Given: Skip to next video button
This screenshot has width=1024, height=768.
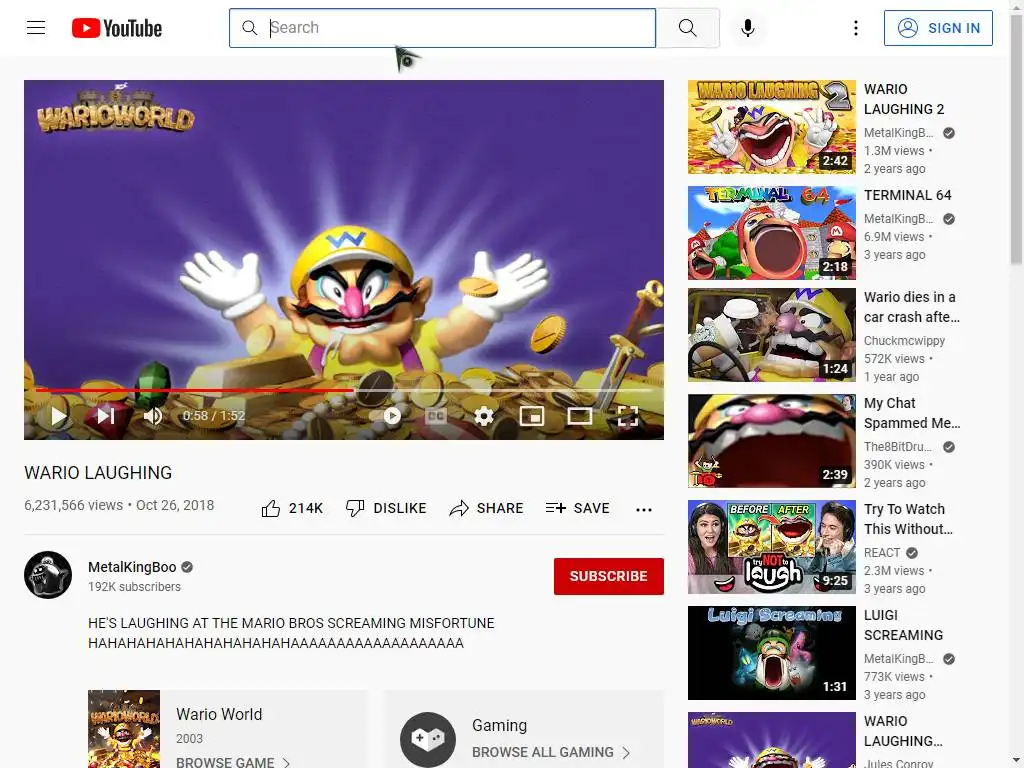Looking at the screenshot, I should pos(106,416).
